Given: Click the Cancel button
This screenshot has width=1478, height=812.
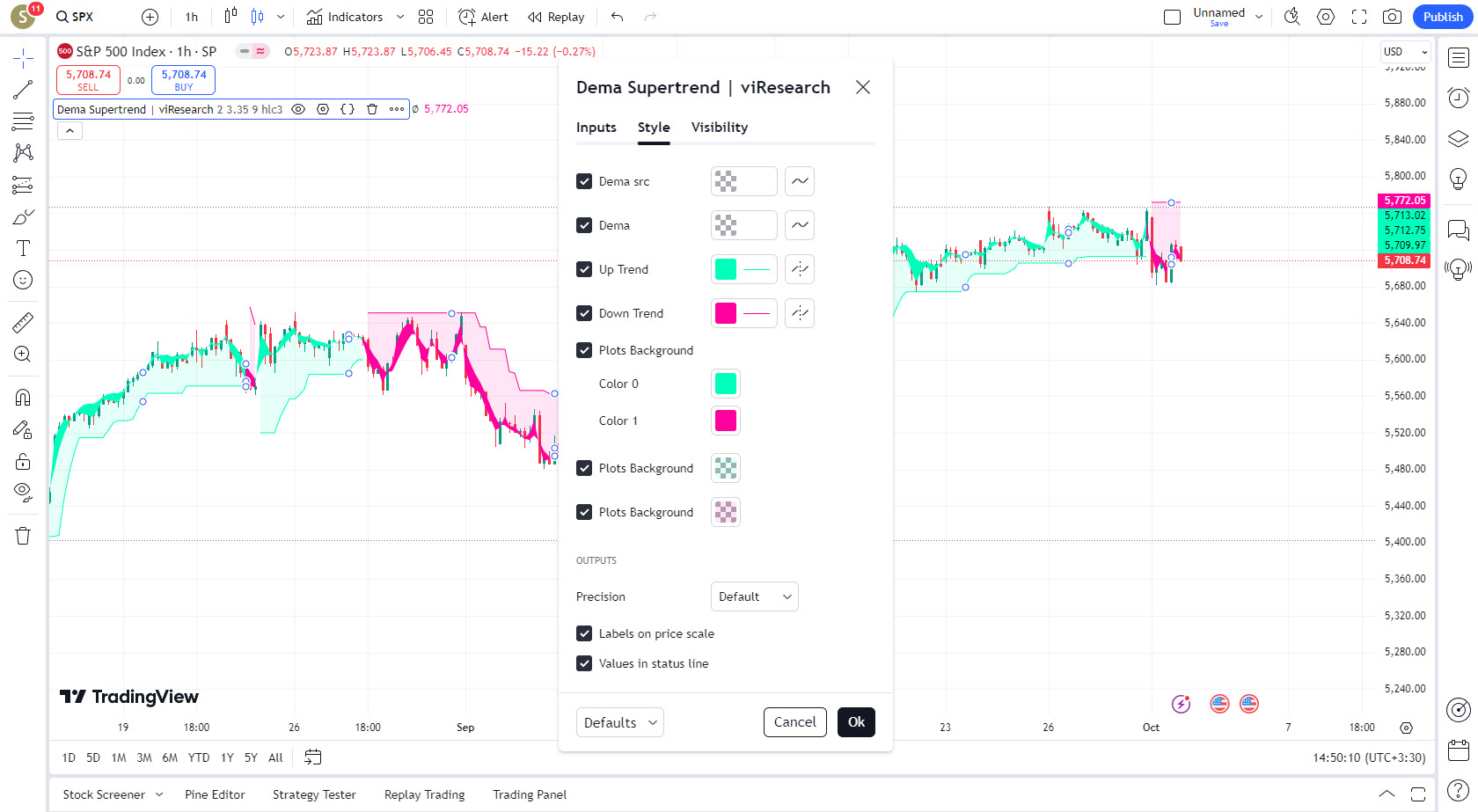Looking at the screenshot, I should click(795, 722).
